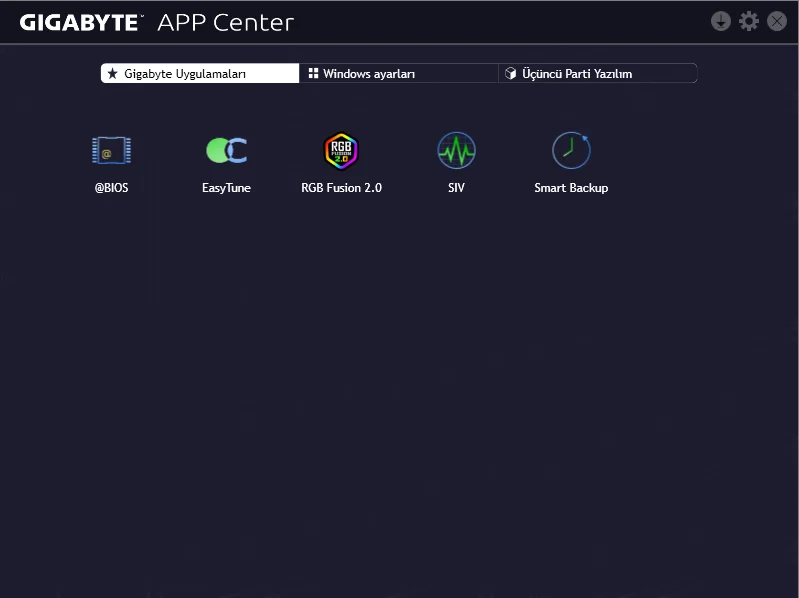Open the SIV heartbeat monitor icon
This screenshot has width=799, height=598.
pos(456,150)
